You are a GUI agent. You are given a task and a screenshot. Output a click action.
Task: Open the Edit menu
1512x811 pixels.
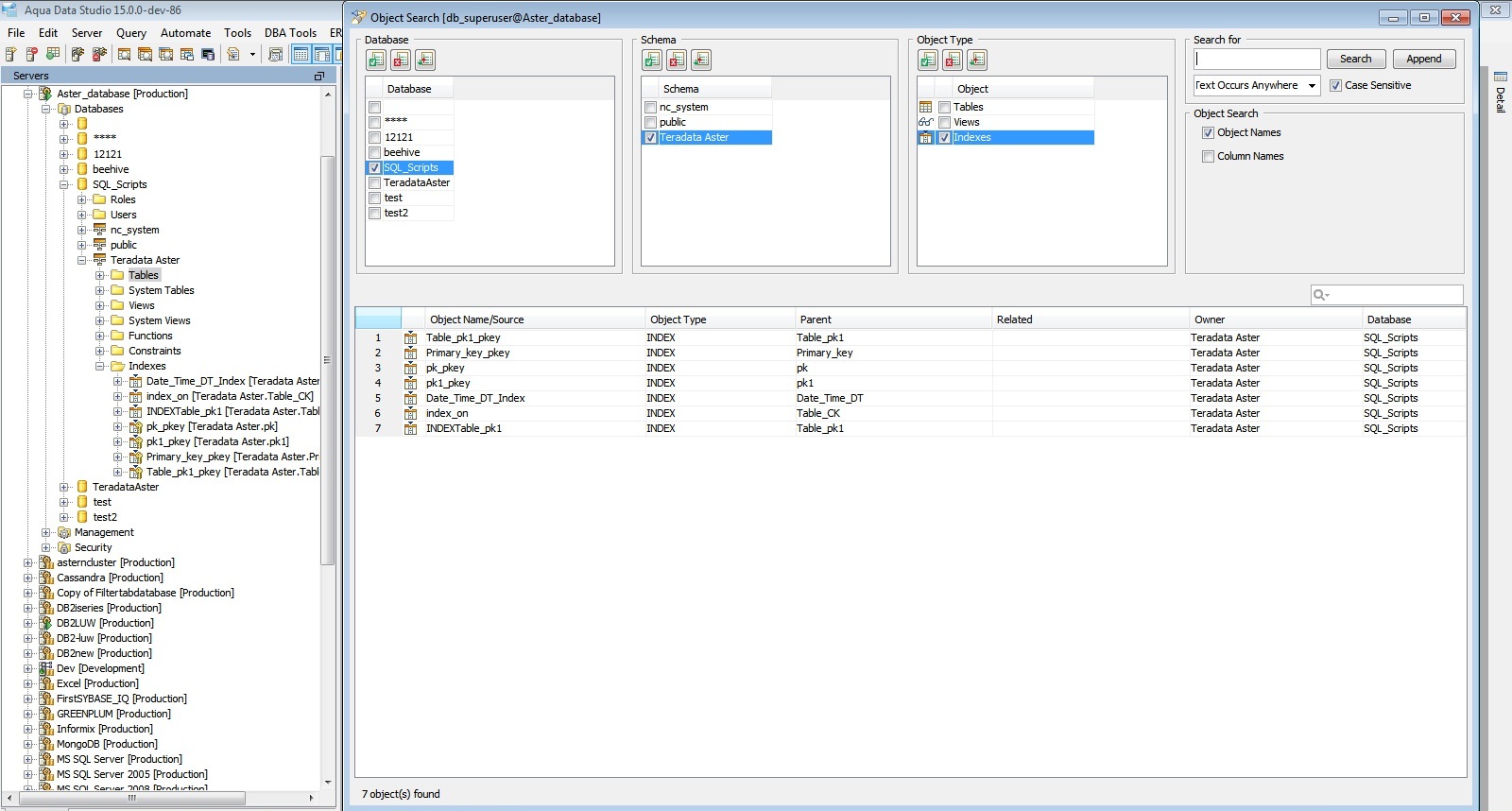coord(48,32)
